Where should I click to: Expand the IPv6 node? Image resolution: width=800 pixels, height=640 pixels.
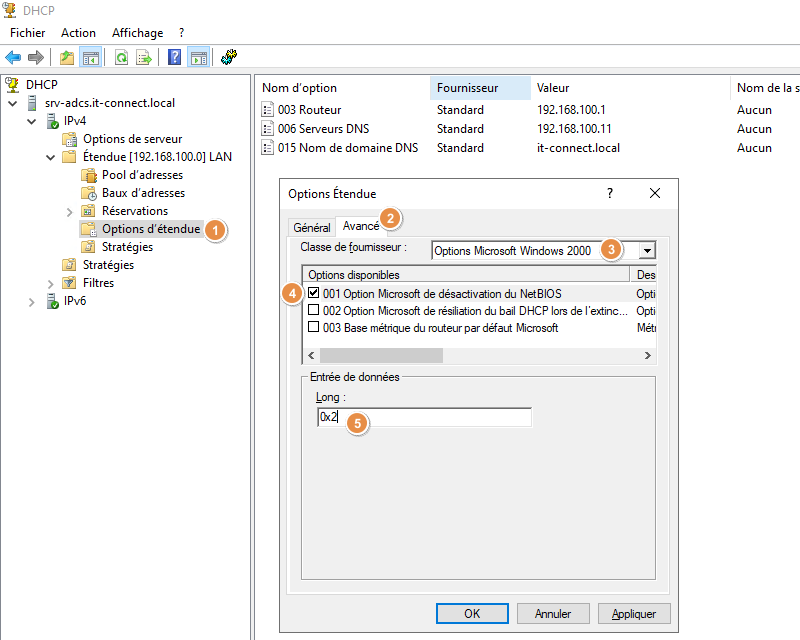[x=32, y=302]
